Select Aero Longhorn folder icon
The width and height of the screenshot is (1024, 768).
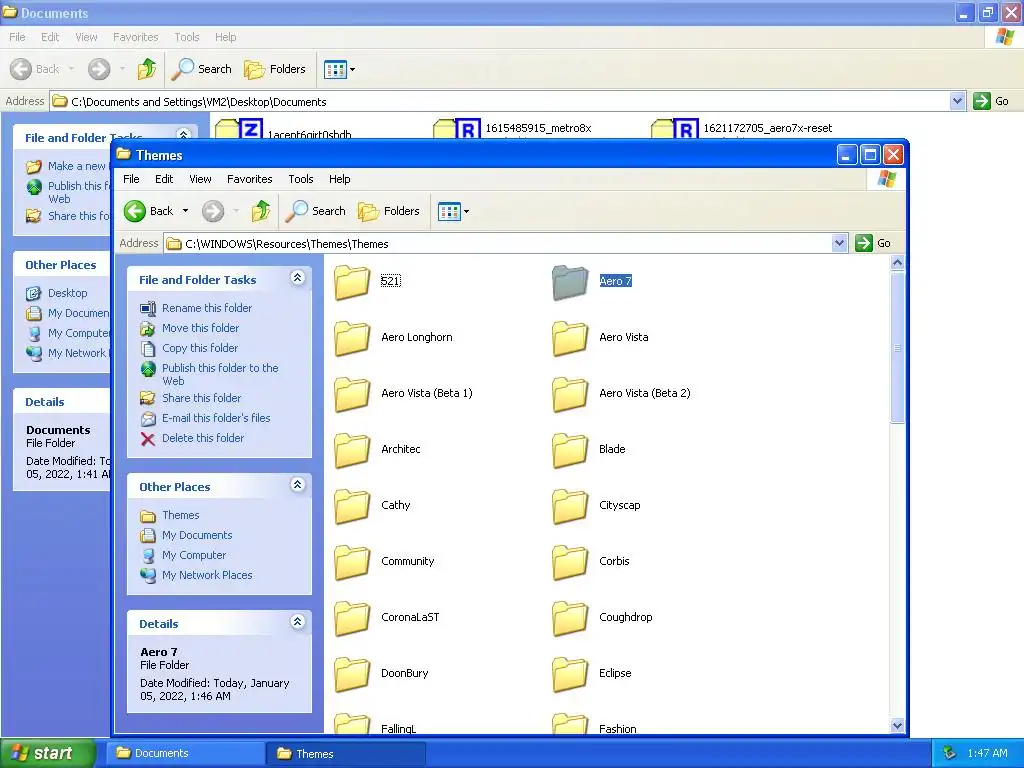352,338
